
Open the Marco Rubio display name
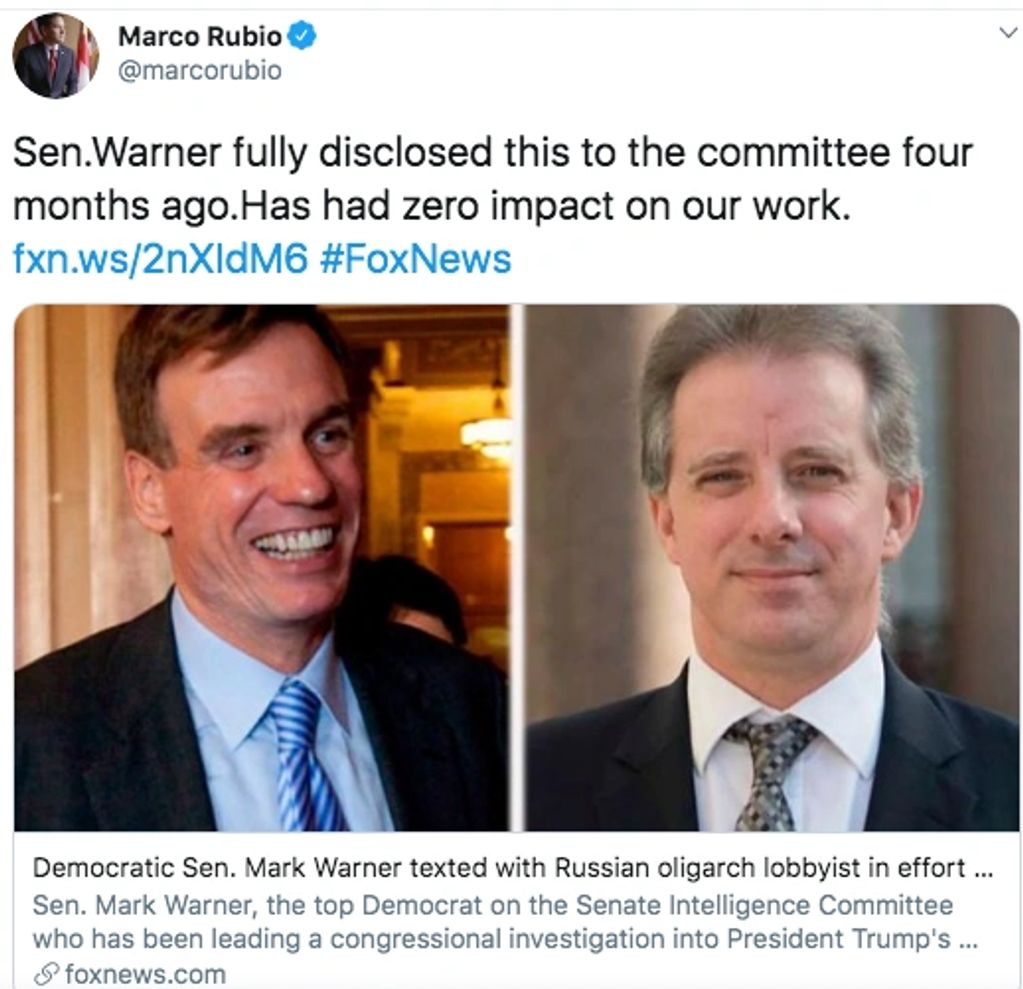200,36
